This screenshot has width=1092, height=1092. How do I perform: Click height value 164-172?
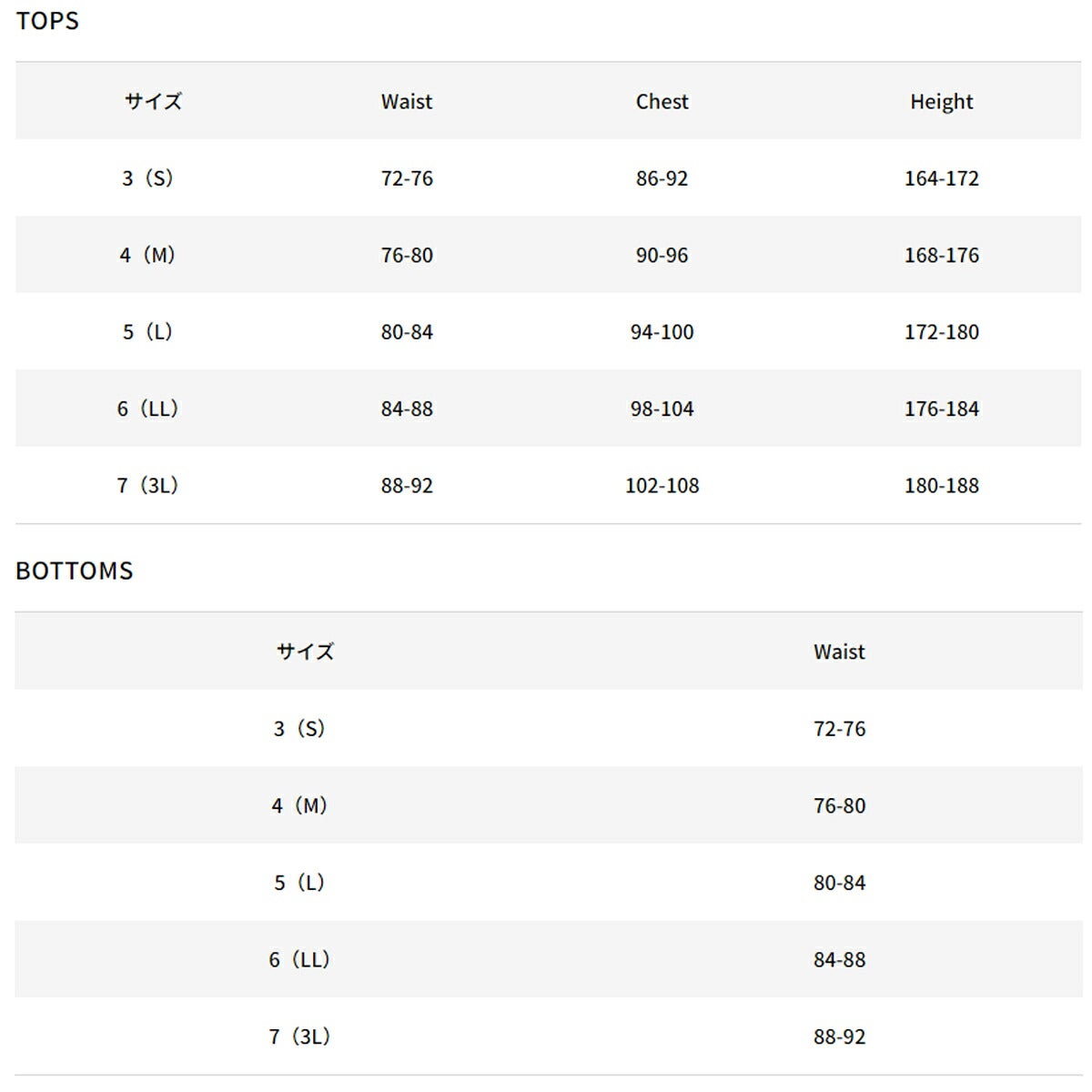pyautogui.click(x=941, y=177)
